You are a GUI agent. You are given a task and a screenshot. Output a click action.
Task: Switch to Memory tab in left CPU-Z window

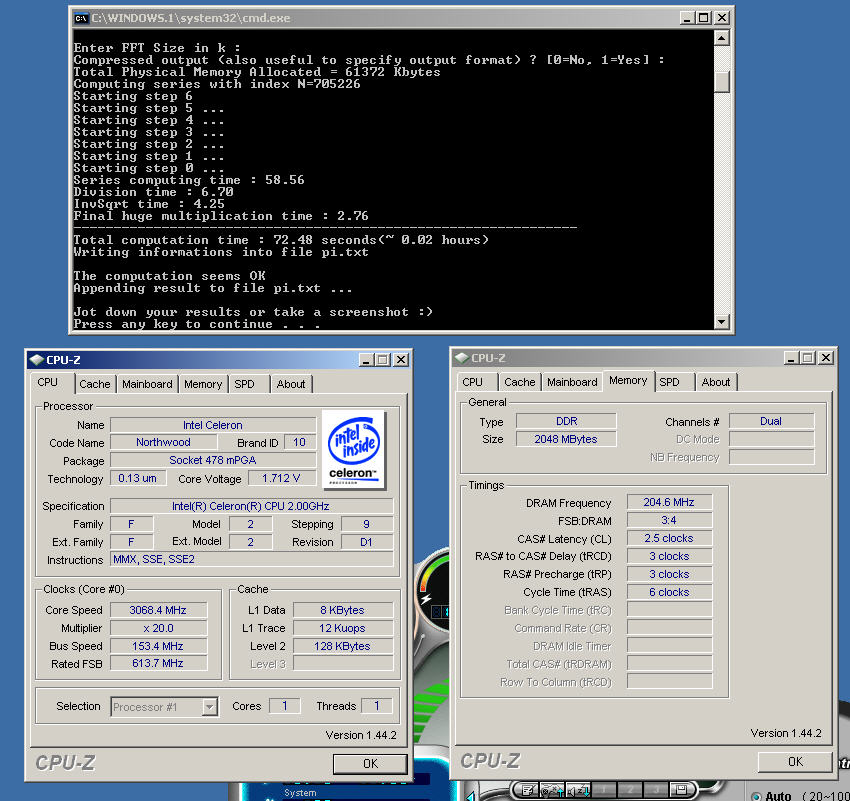click(203, 384)
